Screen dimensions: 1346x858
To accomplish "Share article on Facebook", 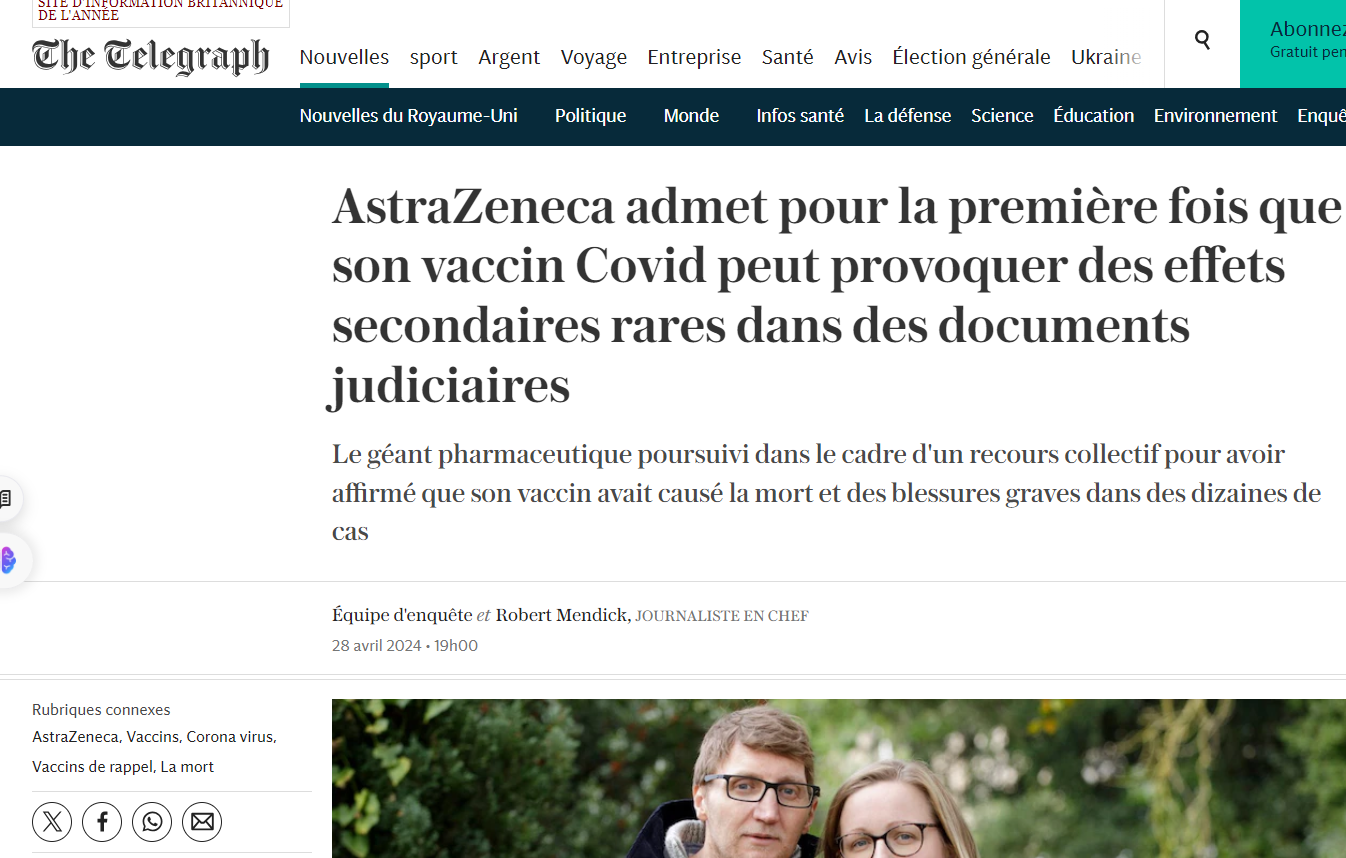I will tap(102, 822).
